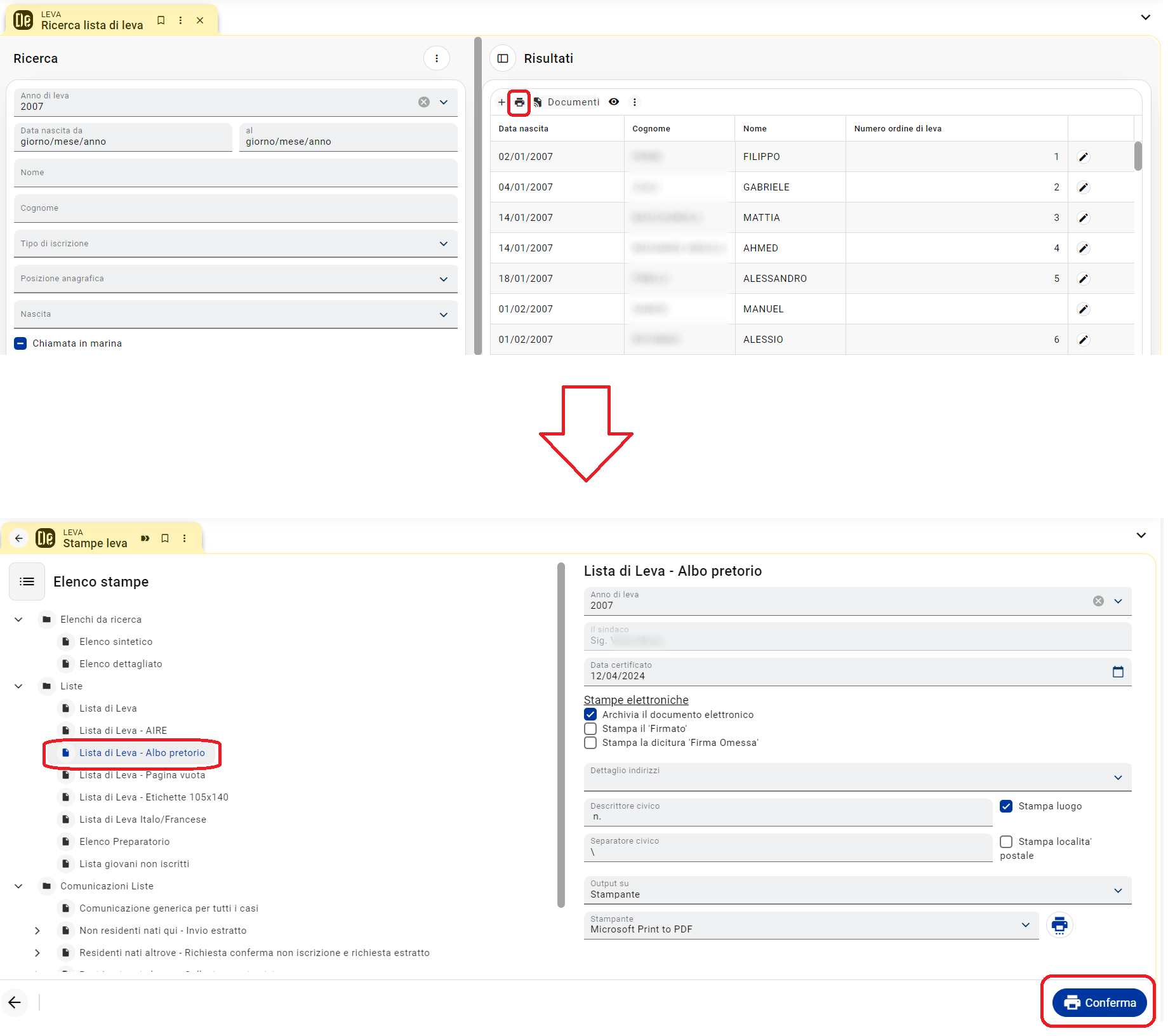Collapse the Liste folder in tree
Viewport: 1168px width, 1036px height.
tap(18, 686)
